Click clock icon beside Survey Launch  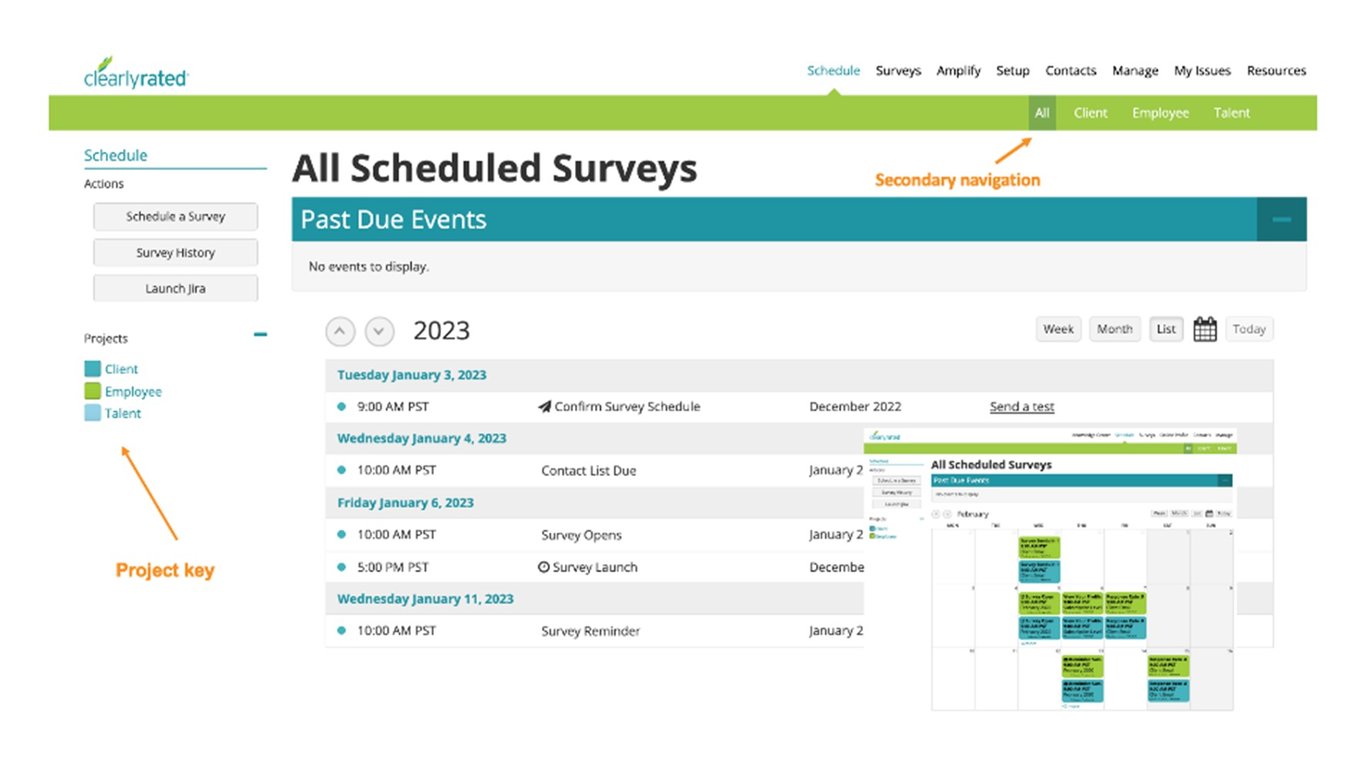tap(544, 567)
